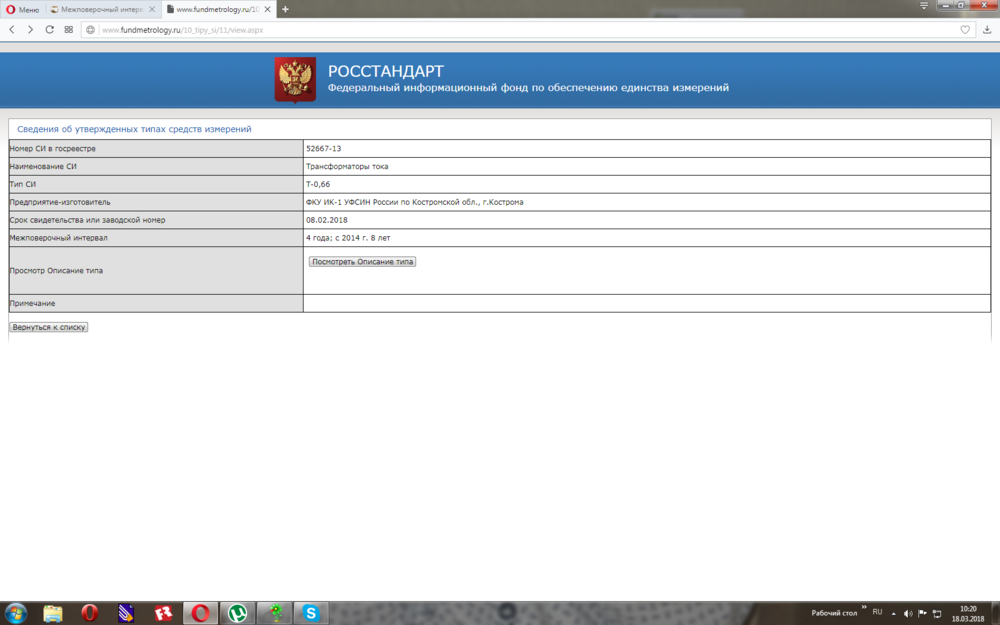Switch to the 'Межповерочный интер...' tab
Viewport: 1000px width, 625px height.
[100, 9]
